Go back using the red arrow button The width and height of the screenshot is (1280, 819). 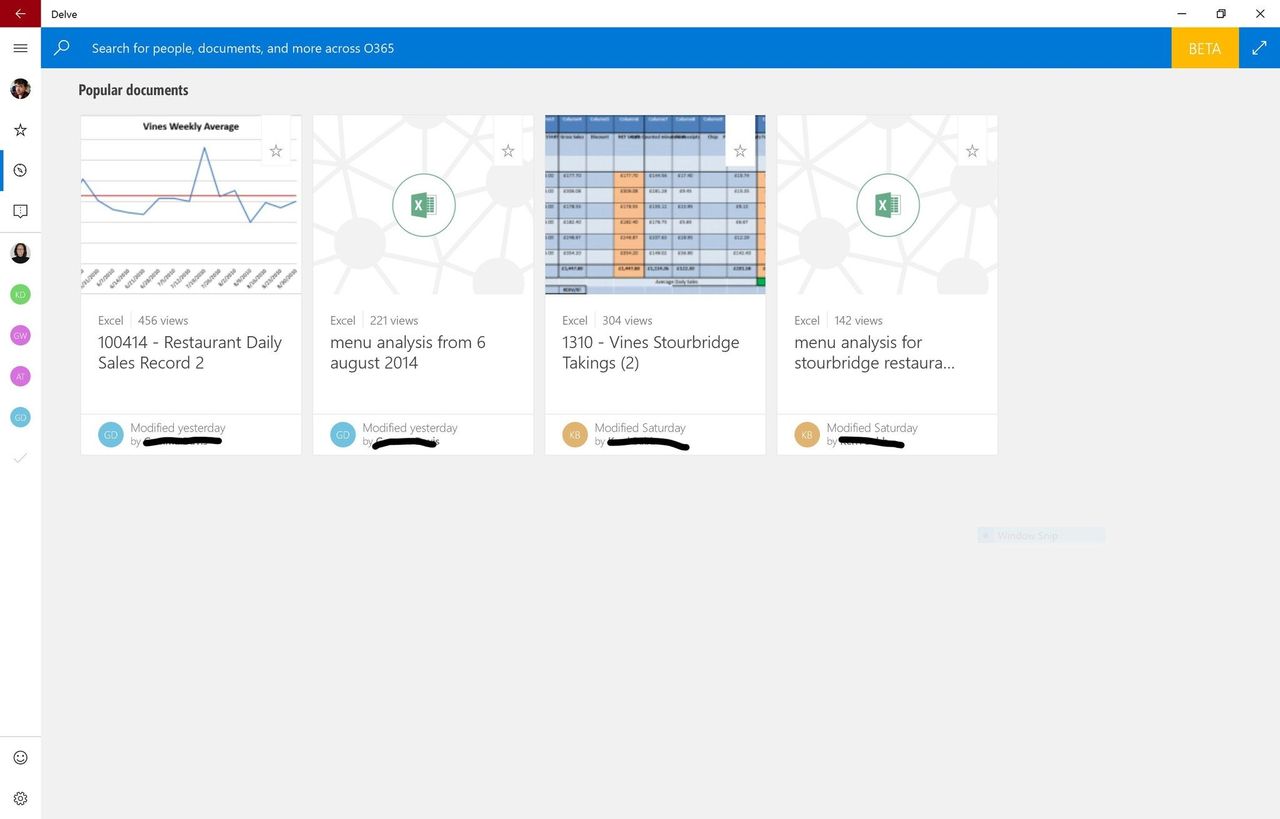20,14
